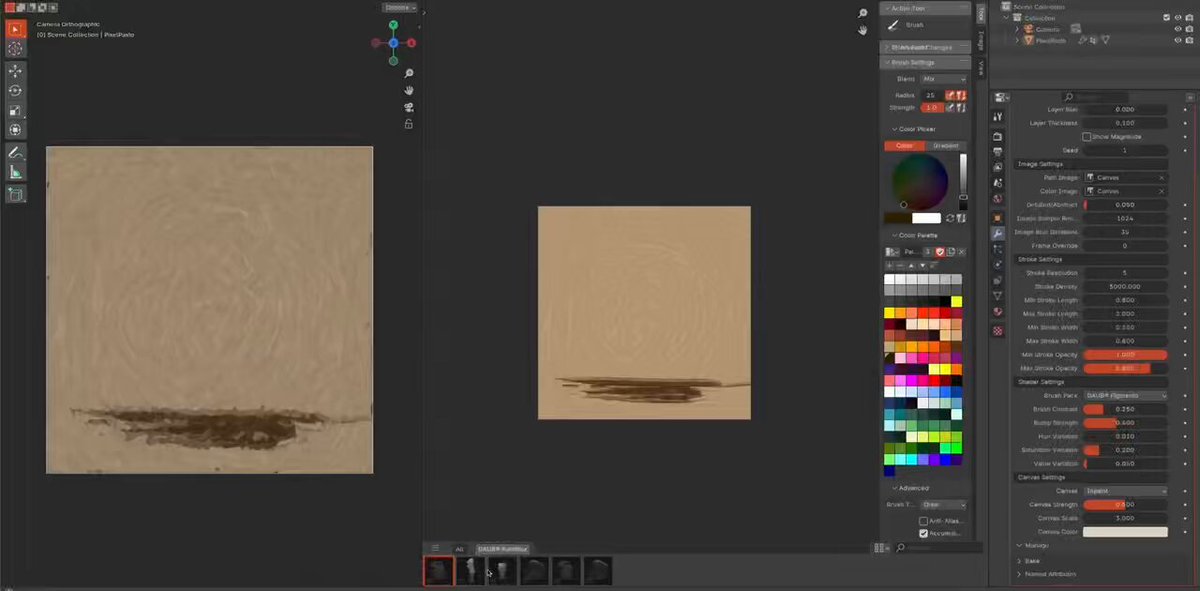Open the Brush Pack dropdown
This screenshot has height=591, width=1200.
coord(1125,395)
